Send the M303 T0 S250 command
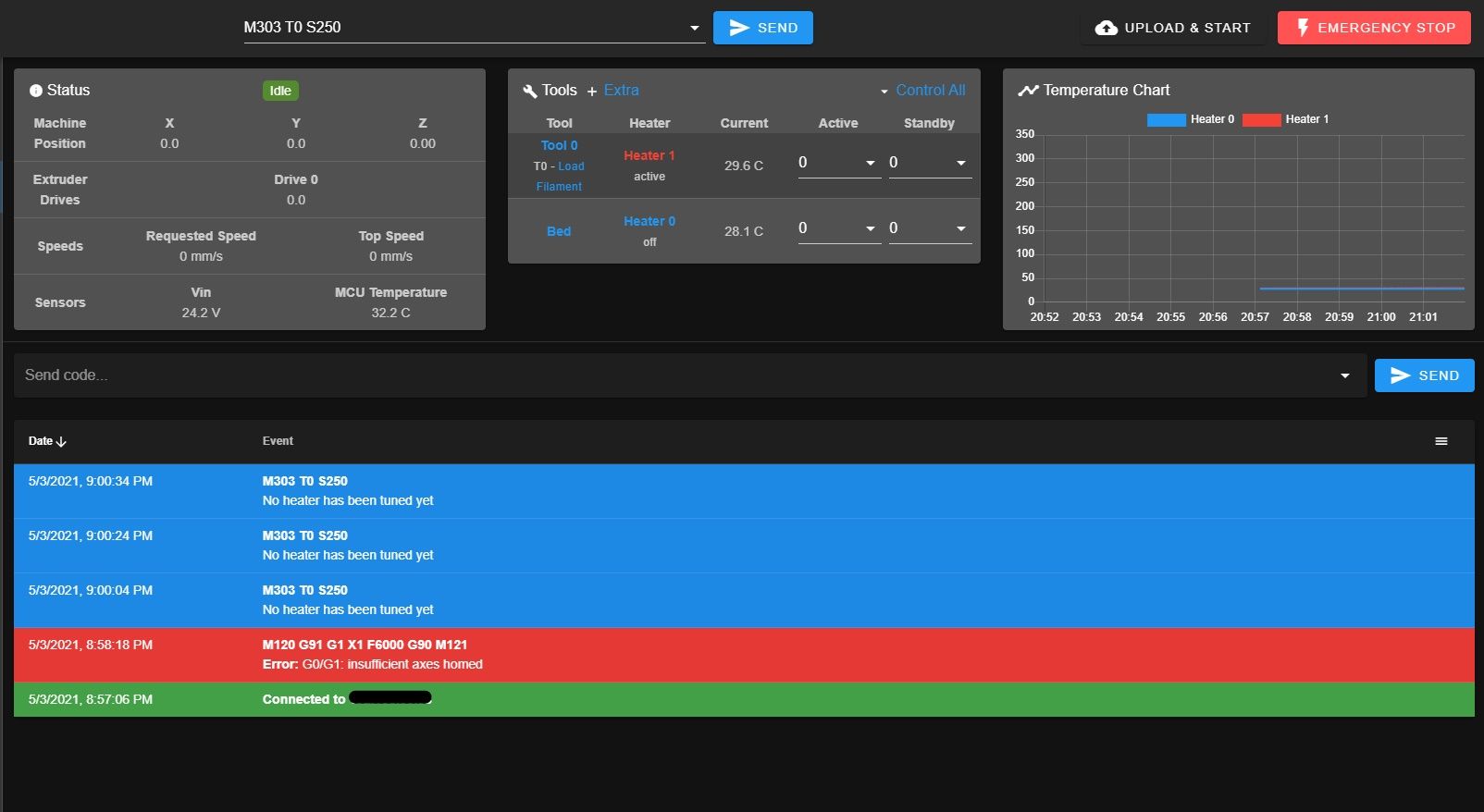This screenshot has width=1484, height=812. pos(763,28)
